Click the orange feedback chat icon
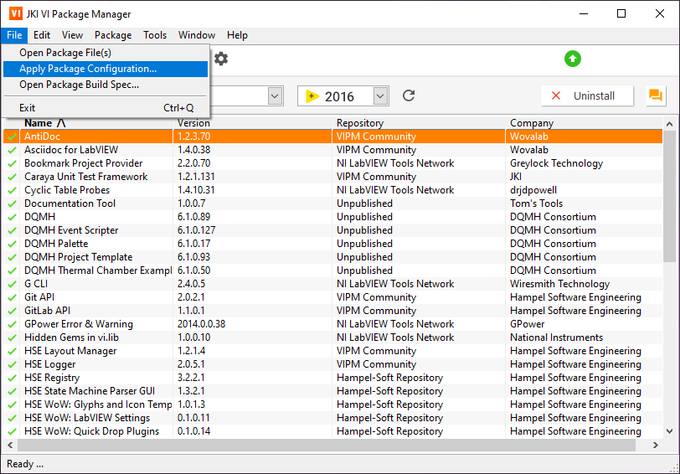The height and width of the screenshot is (474, 680). tap(655, 95)
